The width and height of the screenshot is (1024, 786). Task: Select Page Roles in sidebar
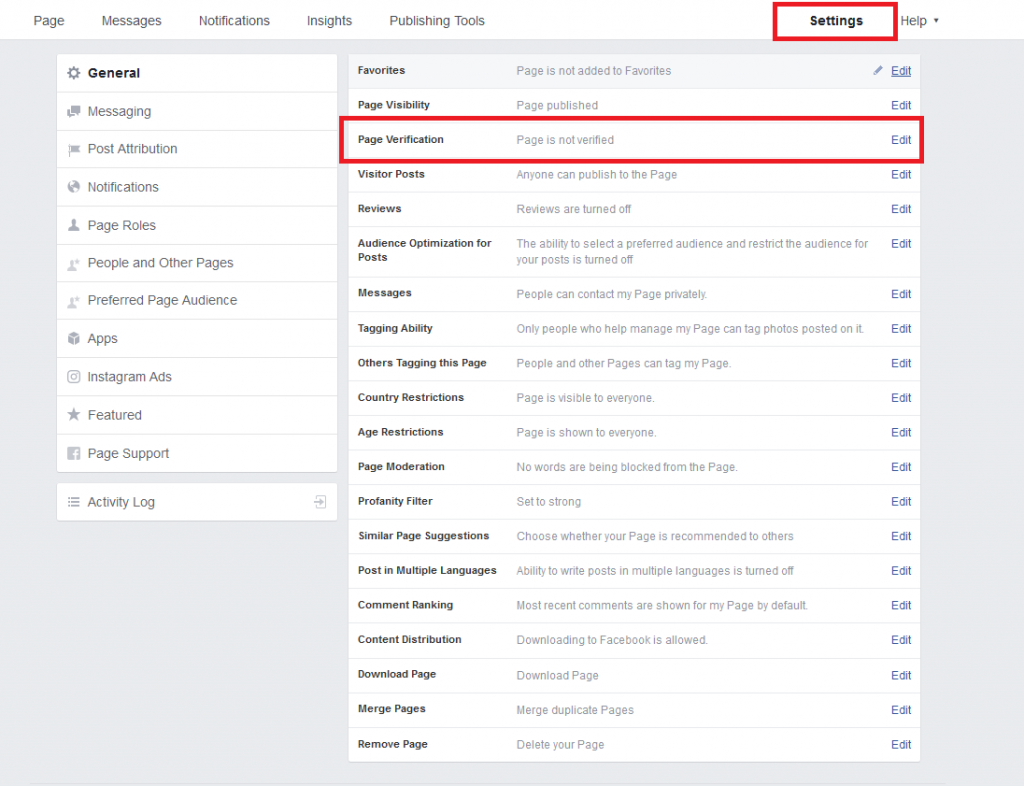pos(197,225)
